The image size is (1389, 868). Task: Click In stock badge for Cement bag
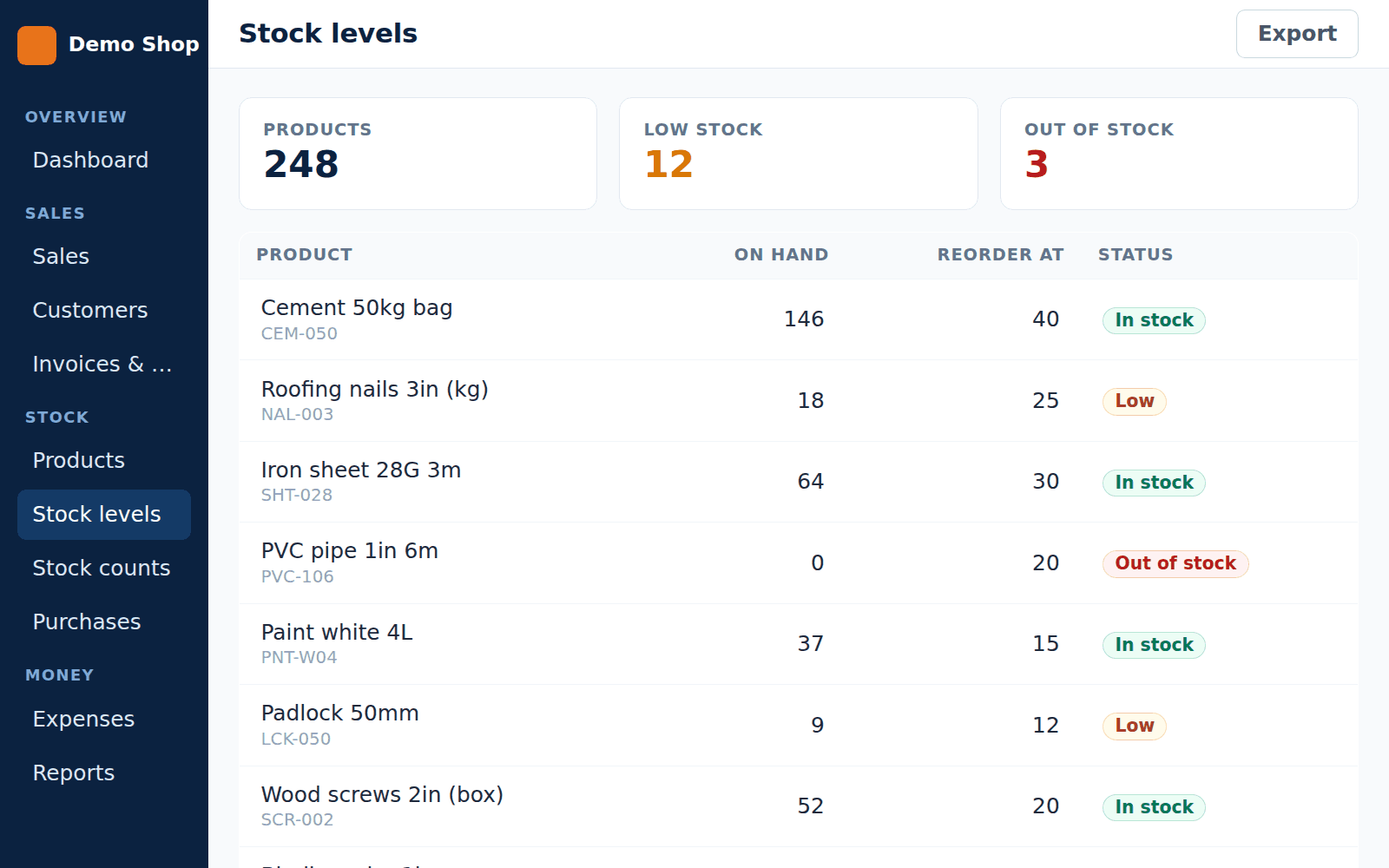(x=1154, y=320)
